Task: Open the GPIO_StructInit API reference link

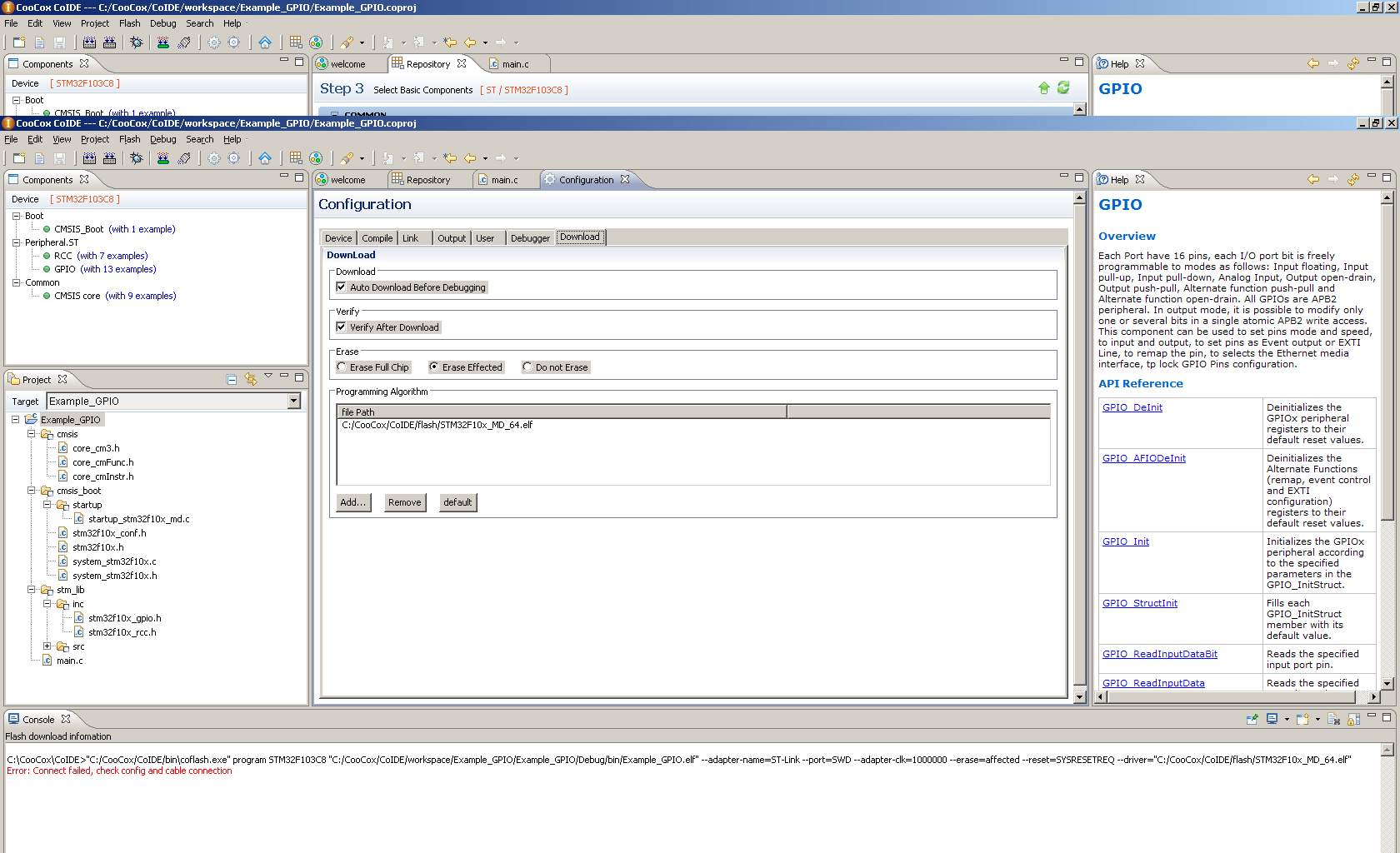Action: (1139, 603)
